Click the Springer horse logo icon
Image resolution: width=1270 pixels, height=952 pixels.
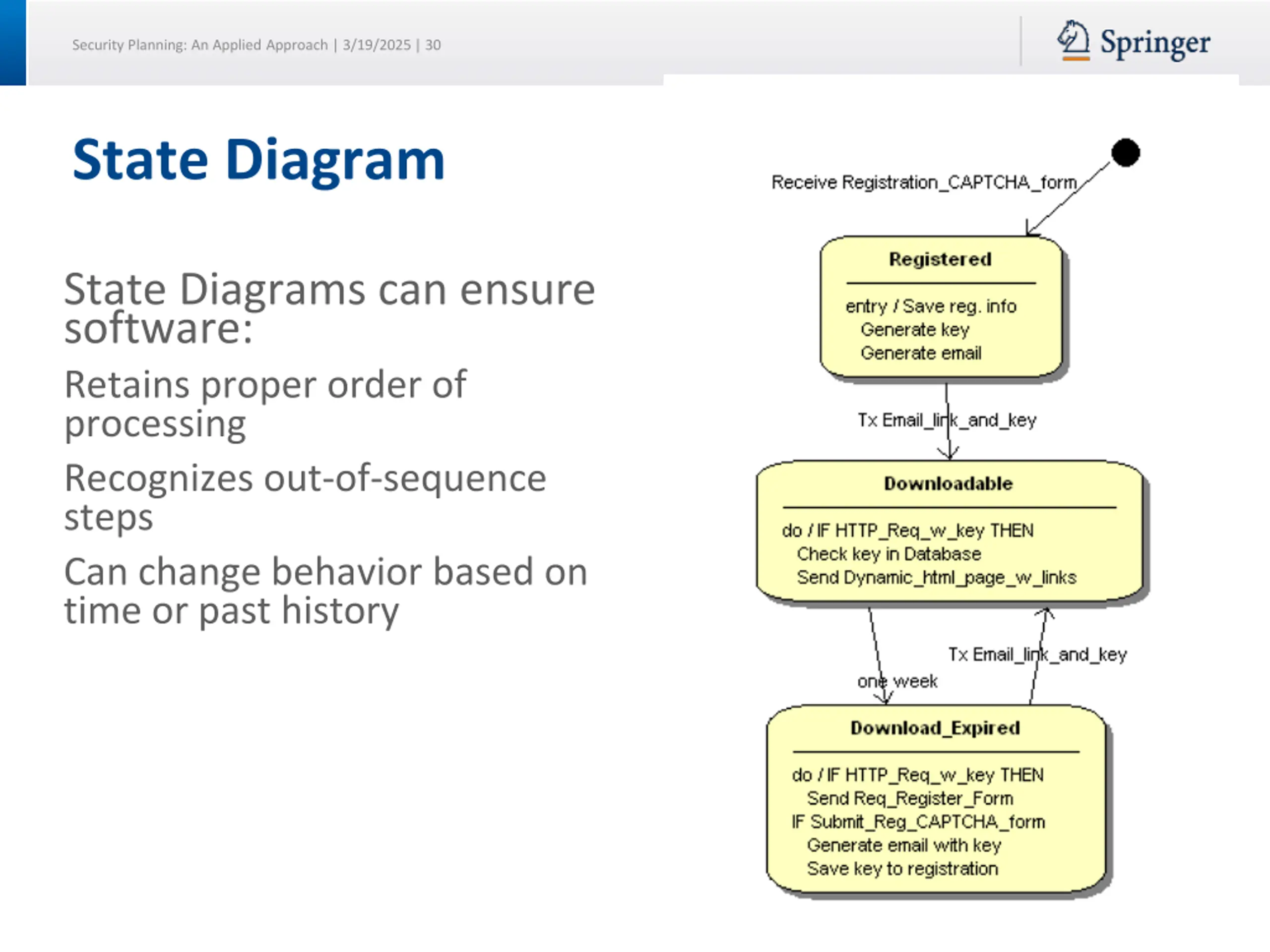pos(1074,40)
